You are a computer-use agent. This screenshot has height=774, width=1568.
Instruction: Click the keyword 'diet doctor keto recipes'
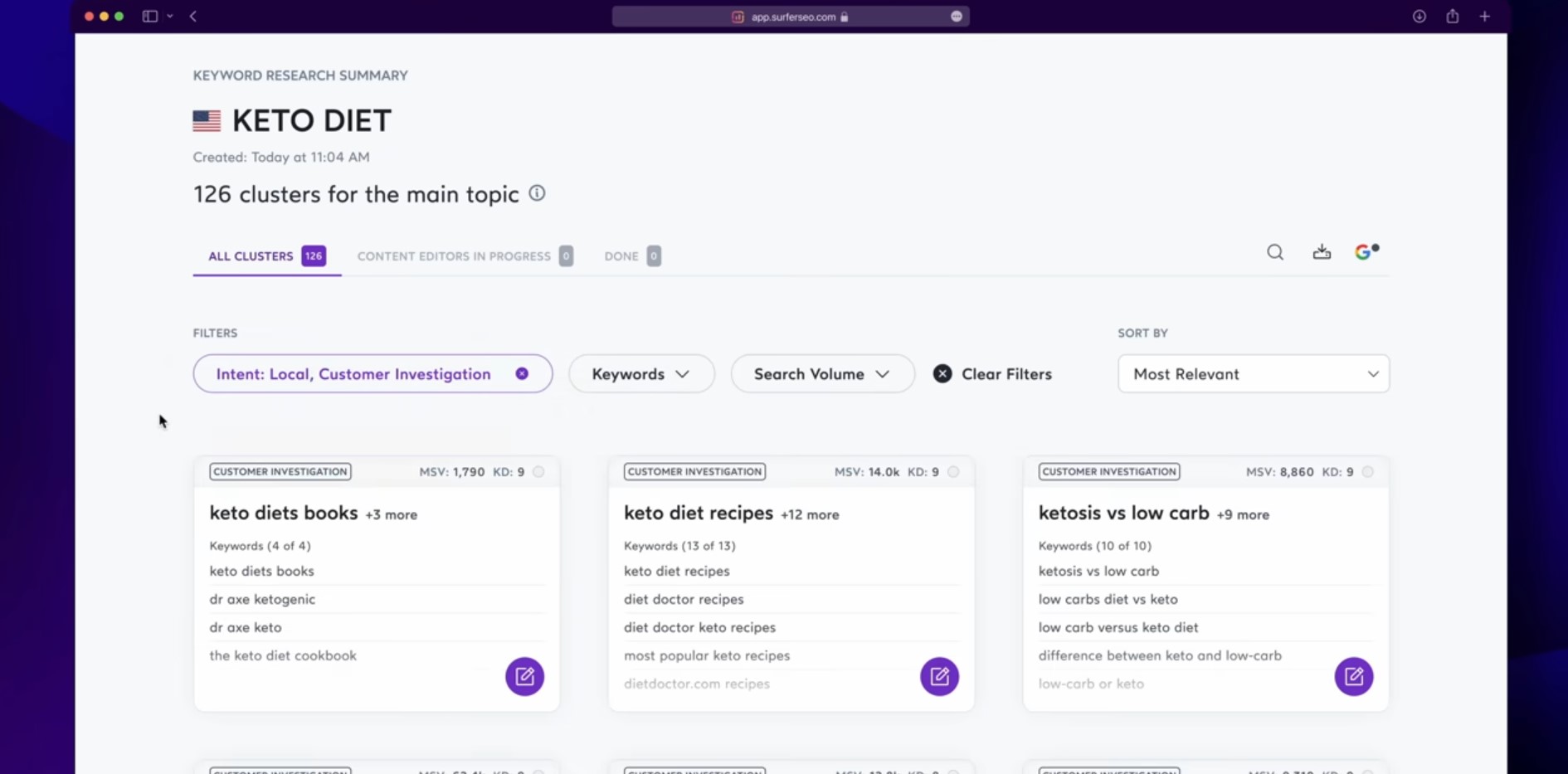(x=699, y=627)
